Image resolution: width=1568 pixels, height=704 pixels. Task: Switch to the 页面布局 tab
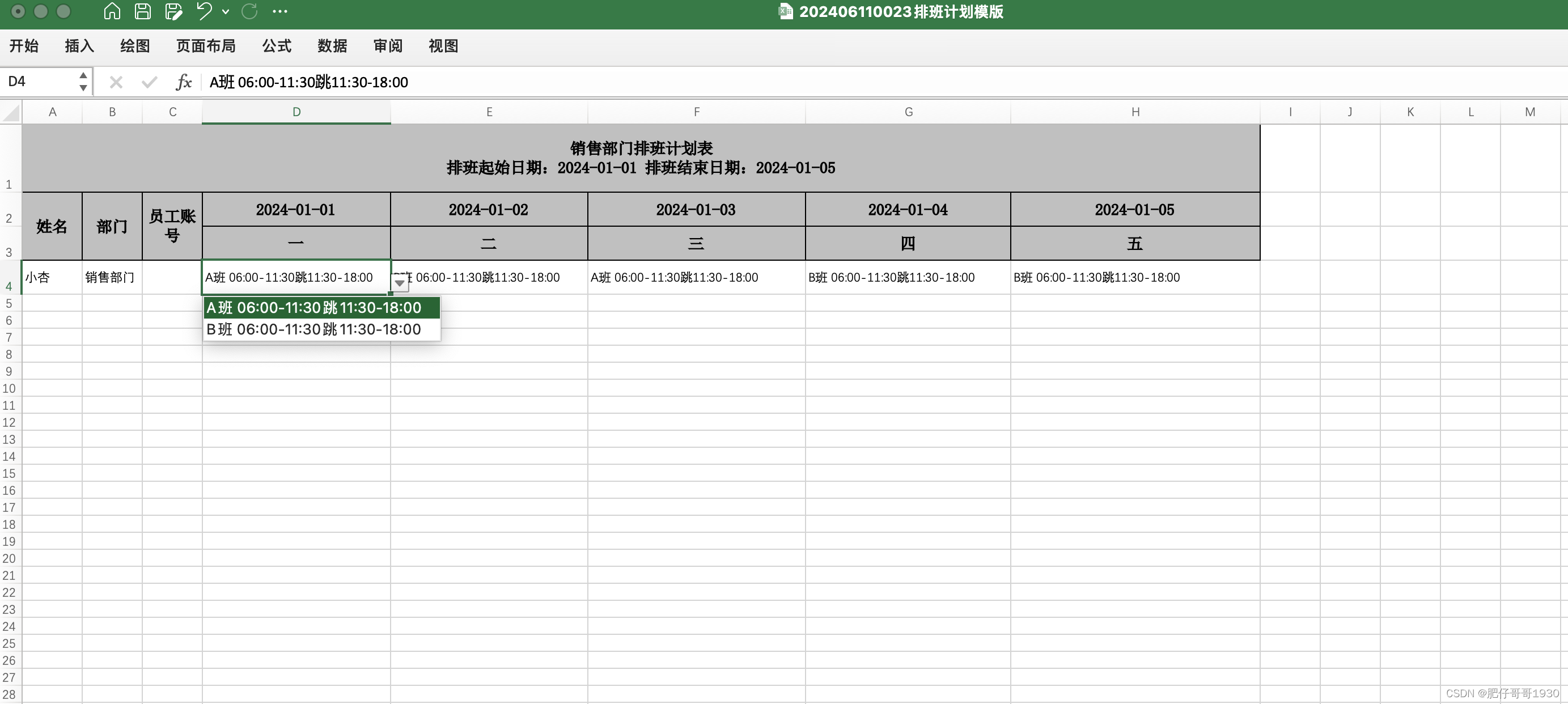point(206,46)
